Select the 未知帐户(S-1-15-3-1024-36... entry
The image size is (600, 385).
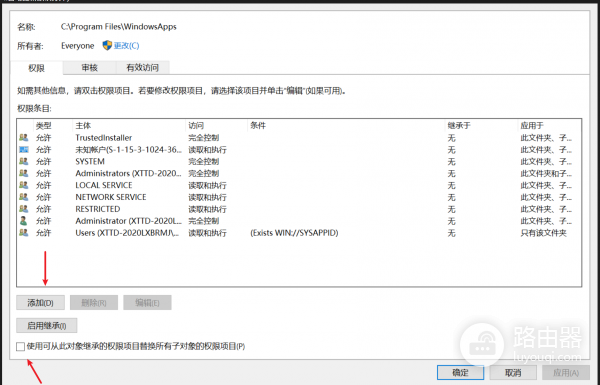tap(128, 149)
